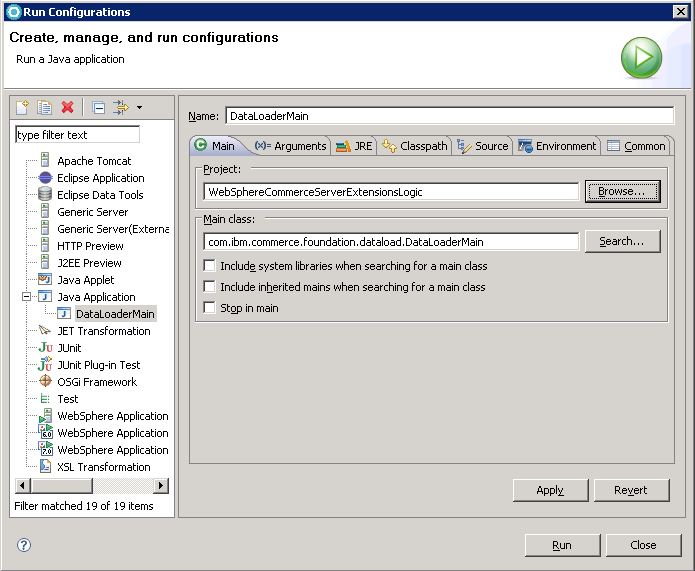Select the Eclipse Application configuration type
The width and height of the screenshot is (695, 571).
click(100, 178)
